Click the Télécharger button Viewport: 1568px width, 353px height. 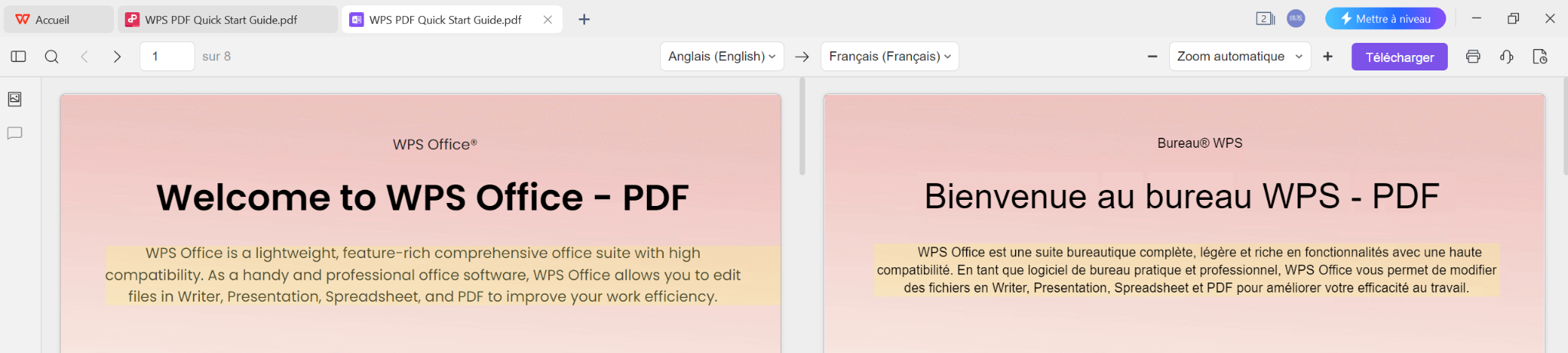click(x=1399, y=57)
